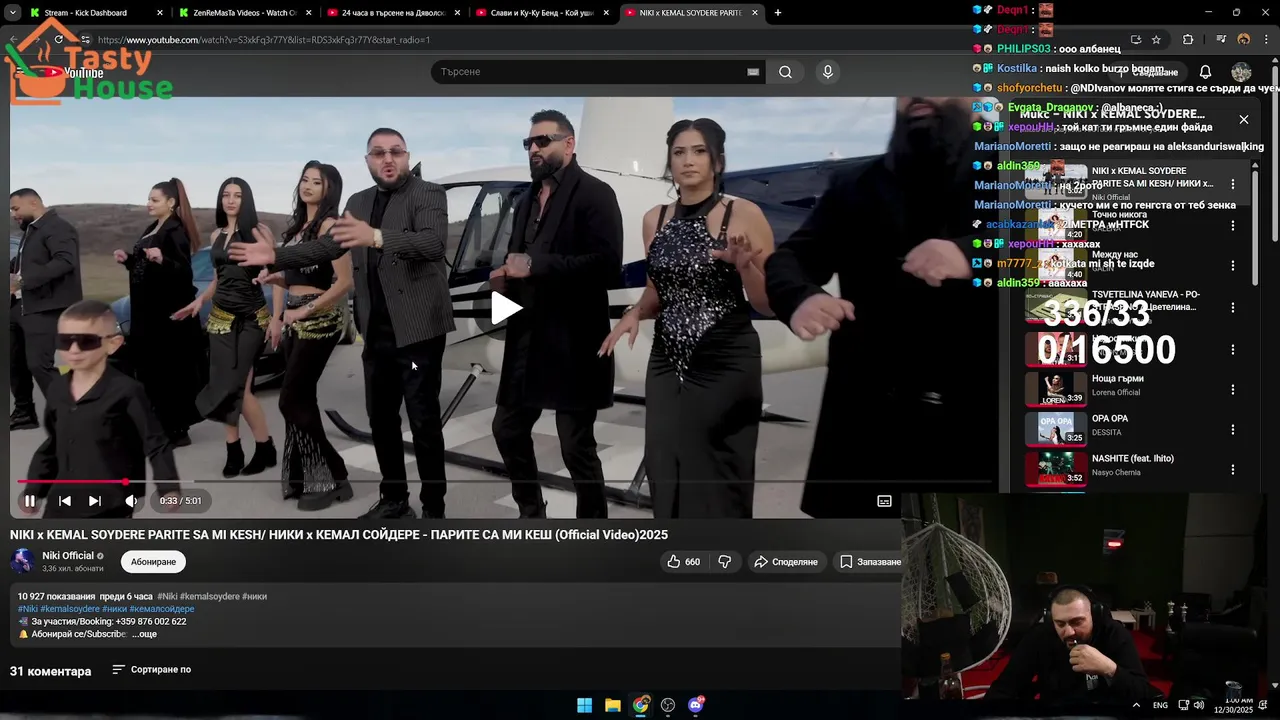This screenshot has width=1280, height=720.
Task: Show hidden system tray icons
Action: (1136, 705)
